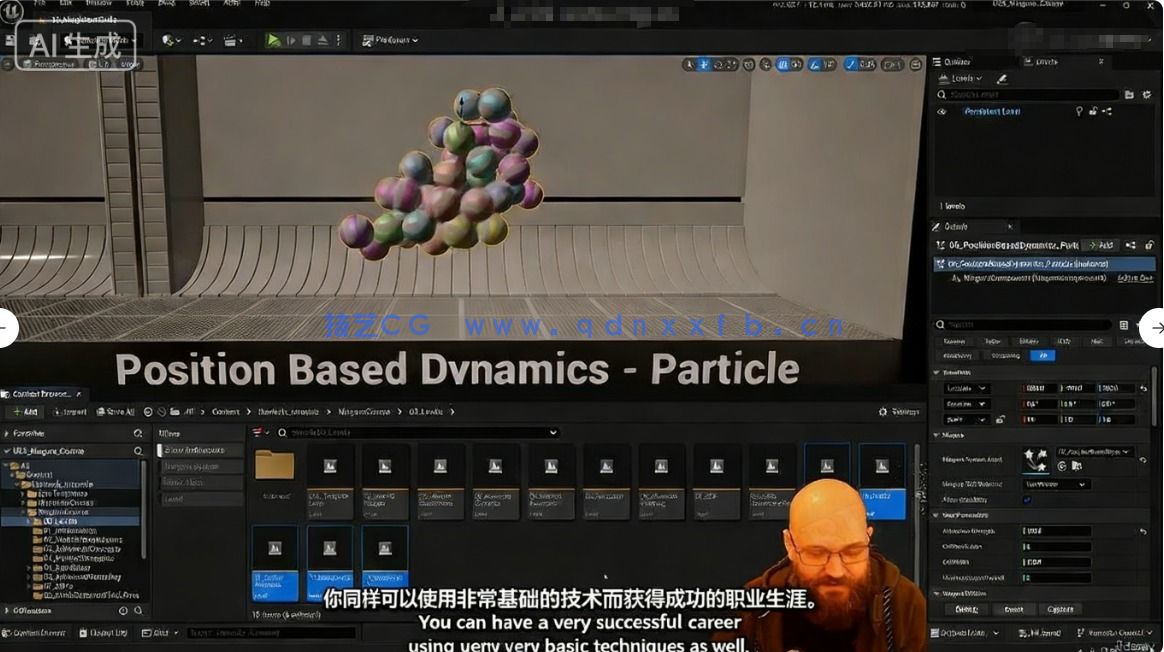The width and height of the screenshot is (1164, 652).
Task: Collapse the Transform section in Details
Action: 937,373
